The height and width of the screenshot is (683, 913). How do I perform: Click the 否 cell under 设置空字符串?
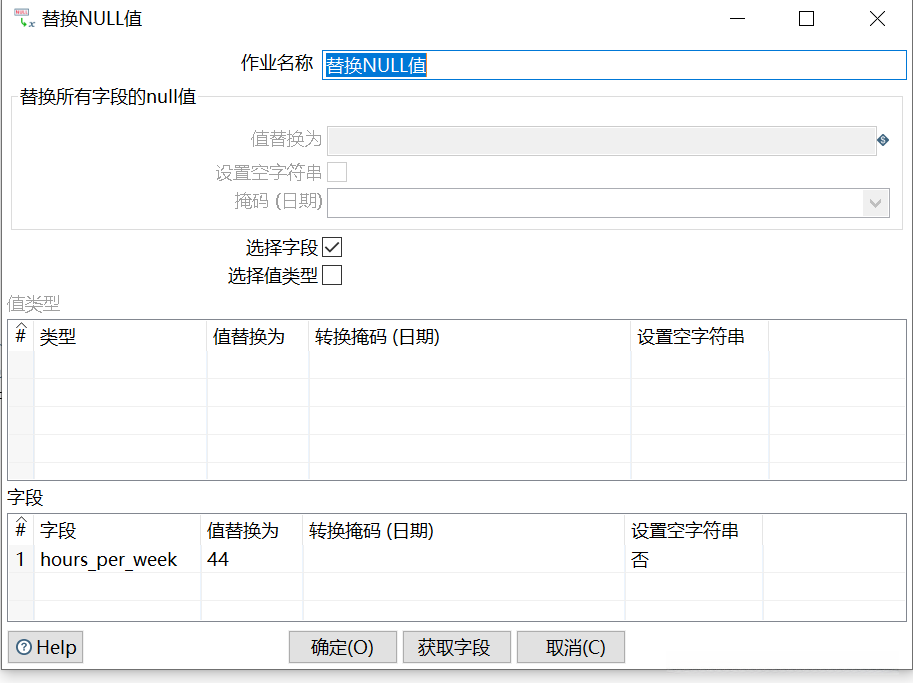(693, 559)
